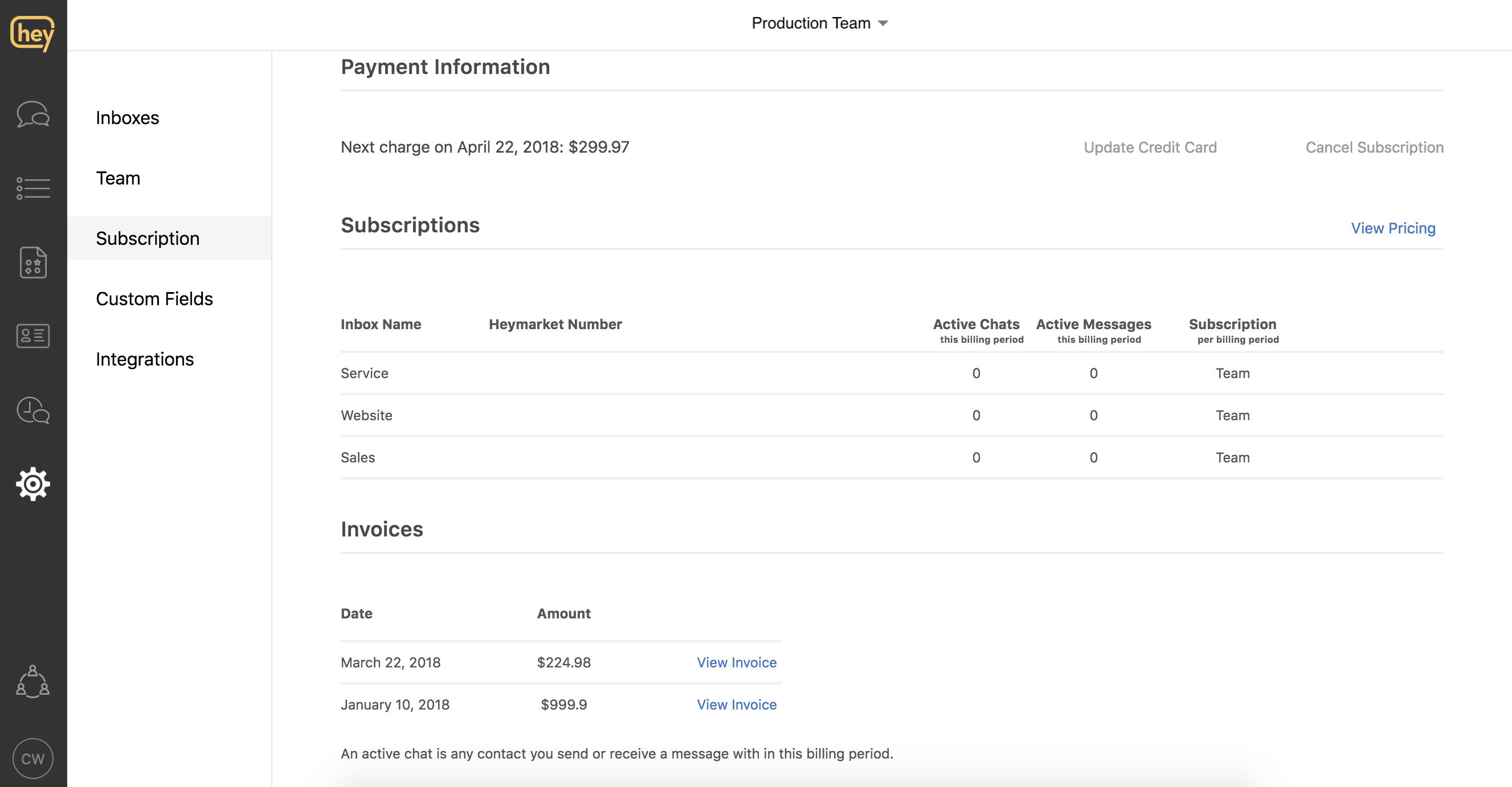The height and width of the screenshot is (787, 1512).
Task: Click the $999.9 invoice amount
Action: pos(564,705)
